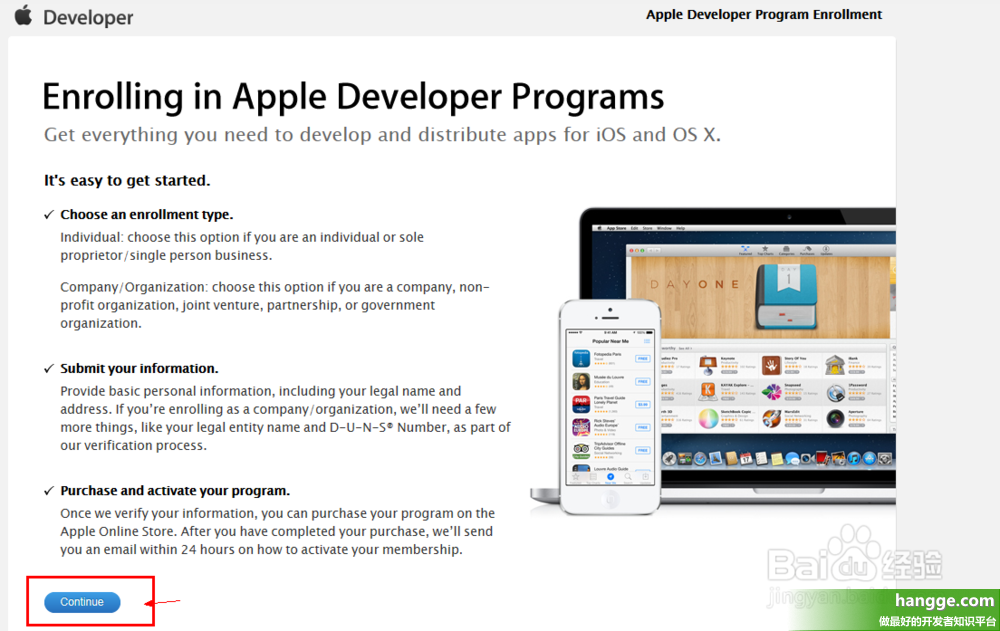Viewport: 1000px width, 631px height.
Task: Click the 'Purchase and activate your program.' heading
Action: click(175, 491)
